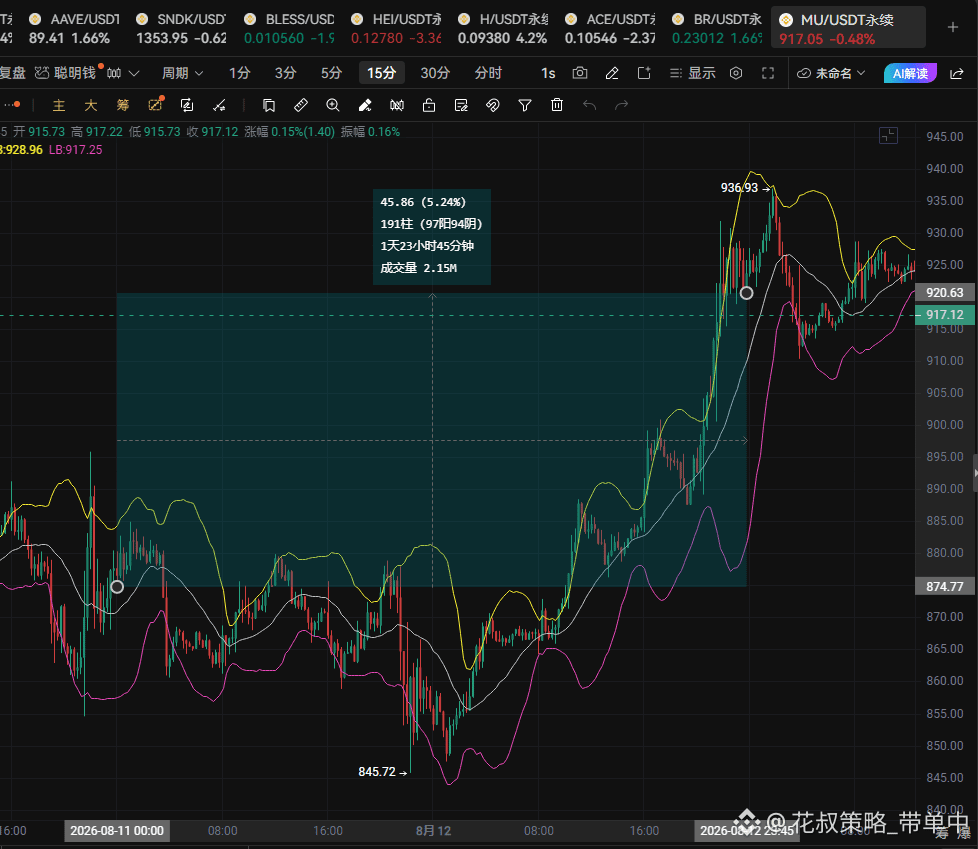Enter fullscreen chart mode

pos(768,73)
